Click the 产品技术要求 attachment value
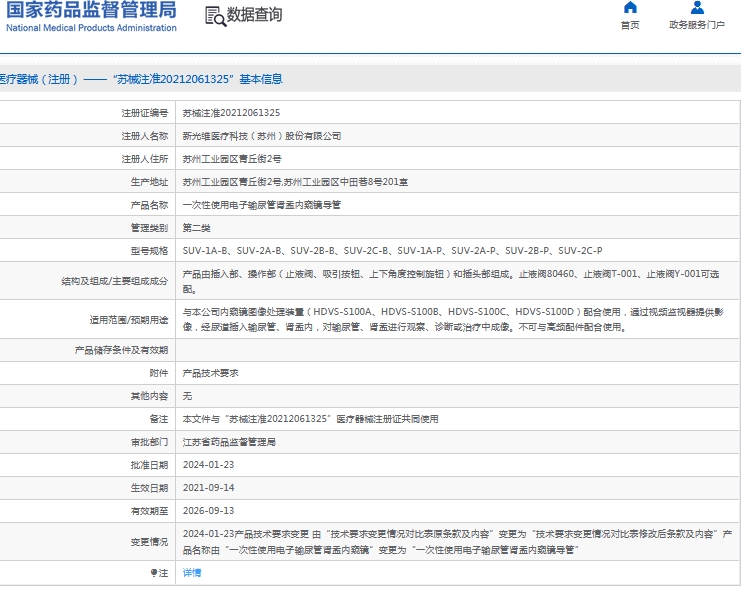The image size is (741, 589). pyautogui.click(x=210, y=373)
